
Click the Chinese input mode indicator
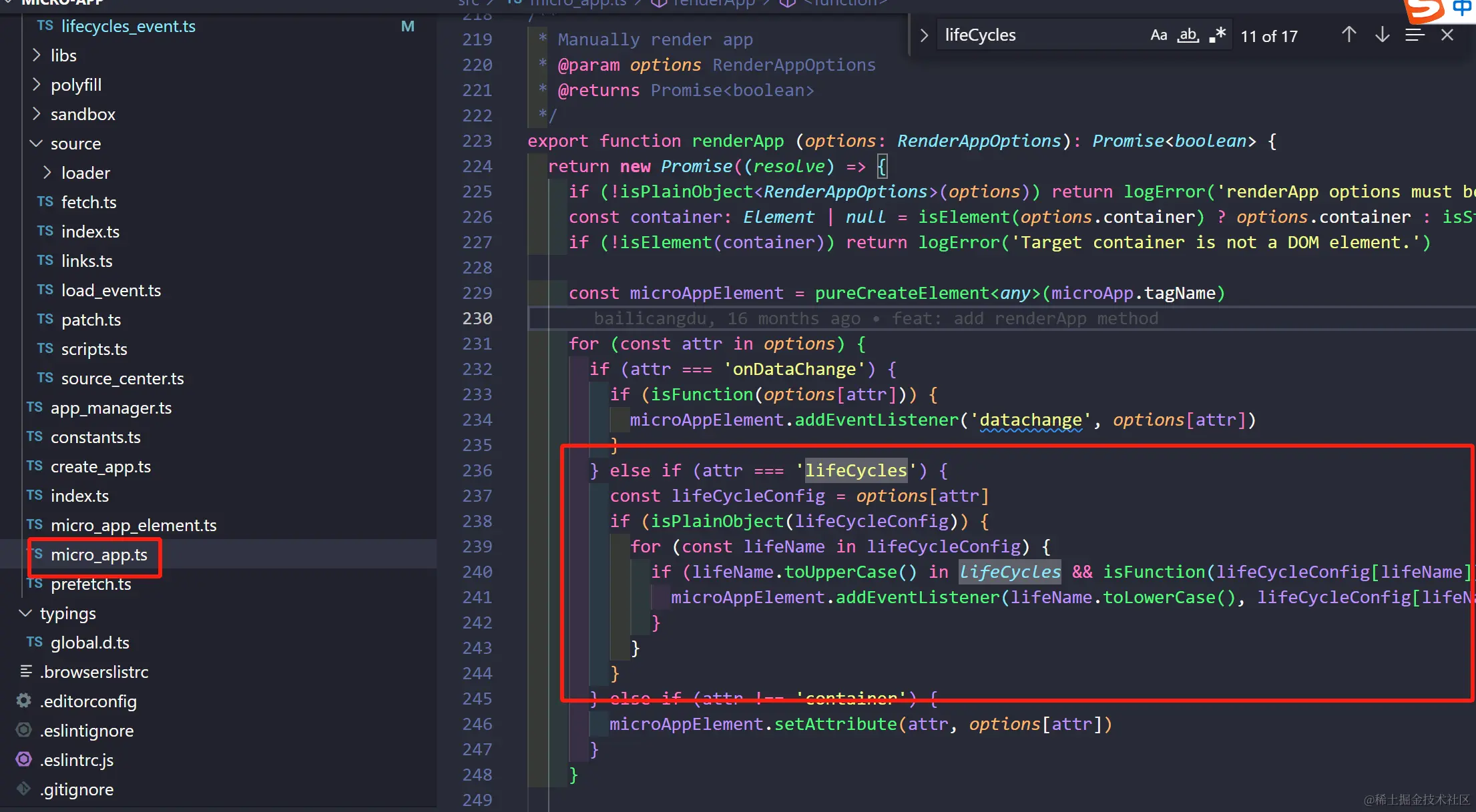click(1461, 8)
